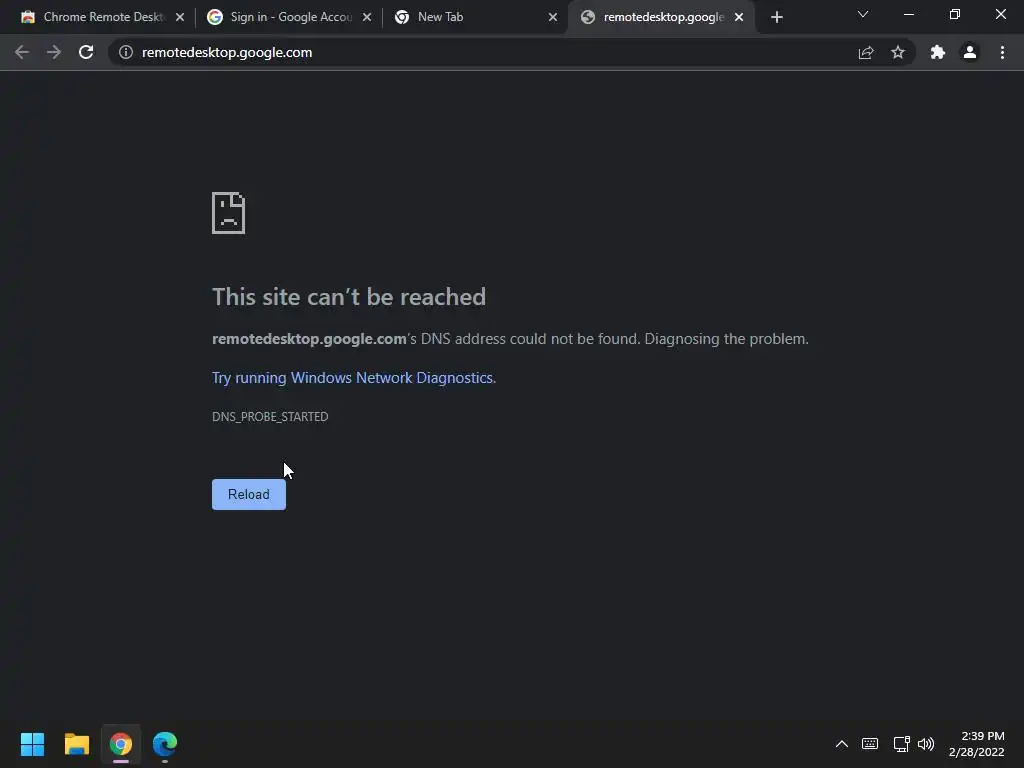The height and width of the screenshot is (768, 1024).
Task: Open the Windows Start menu
Action: point(33,744)
